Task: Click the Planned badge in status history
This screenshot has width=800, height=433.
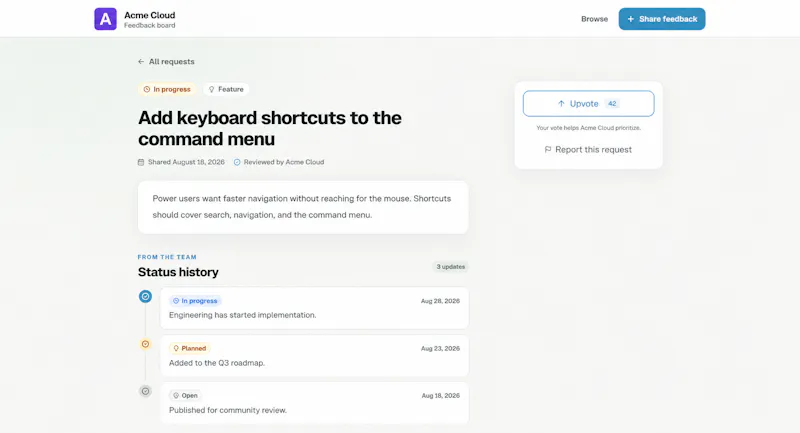Action: click(189, 348)
